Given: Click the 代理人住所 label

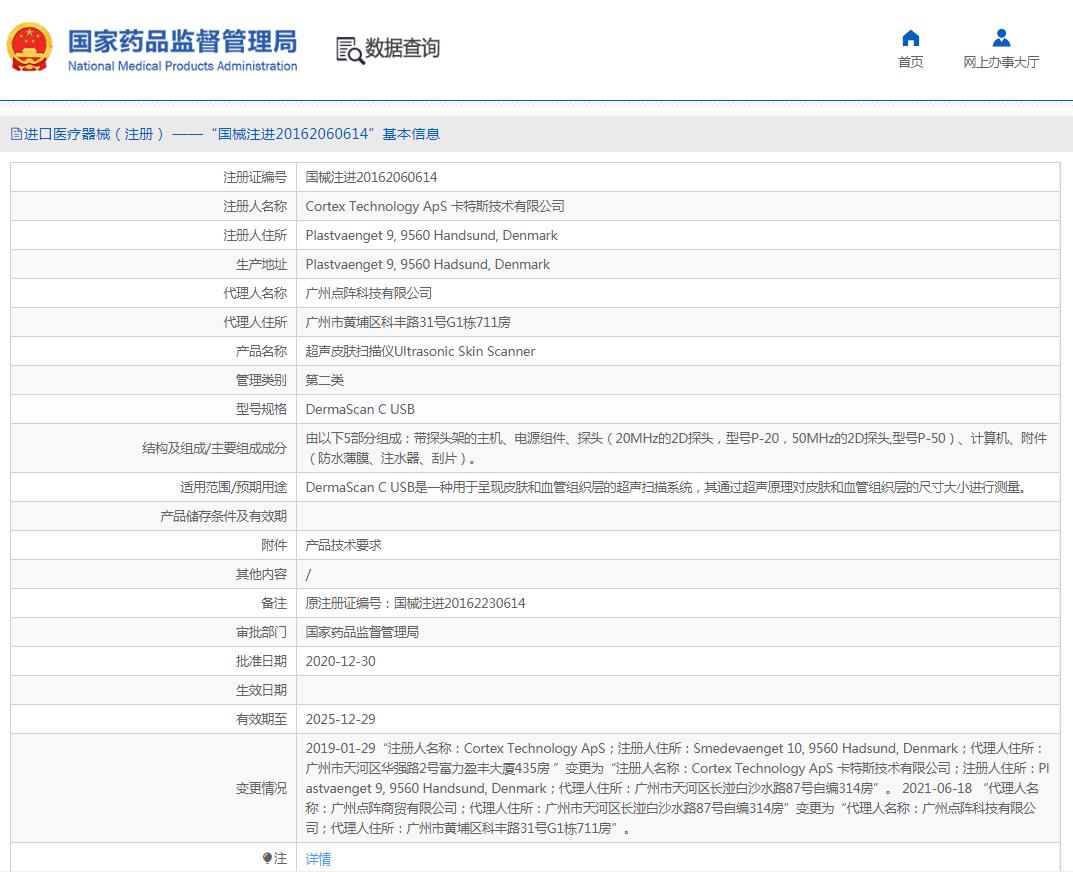Looking at the screenshot, I should tap(255, 322).
